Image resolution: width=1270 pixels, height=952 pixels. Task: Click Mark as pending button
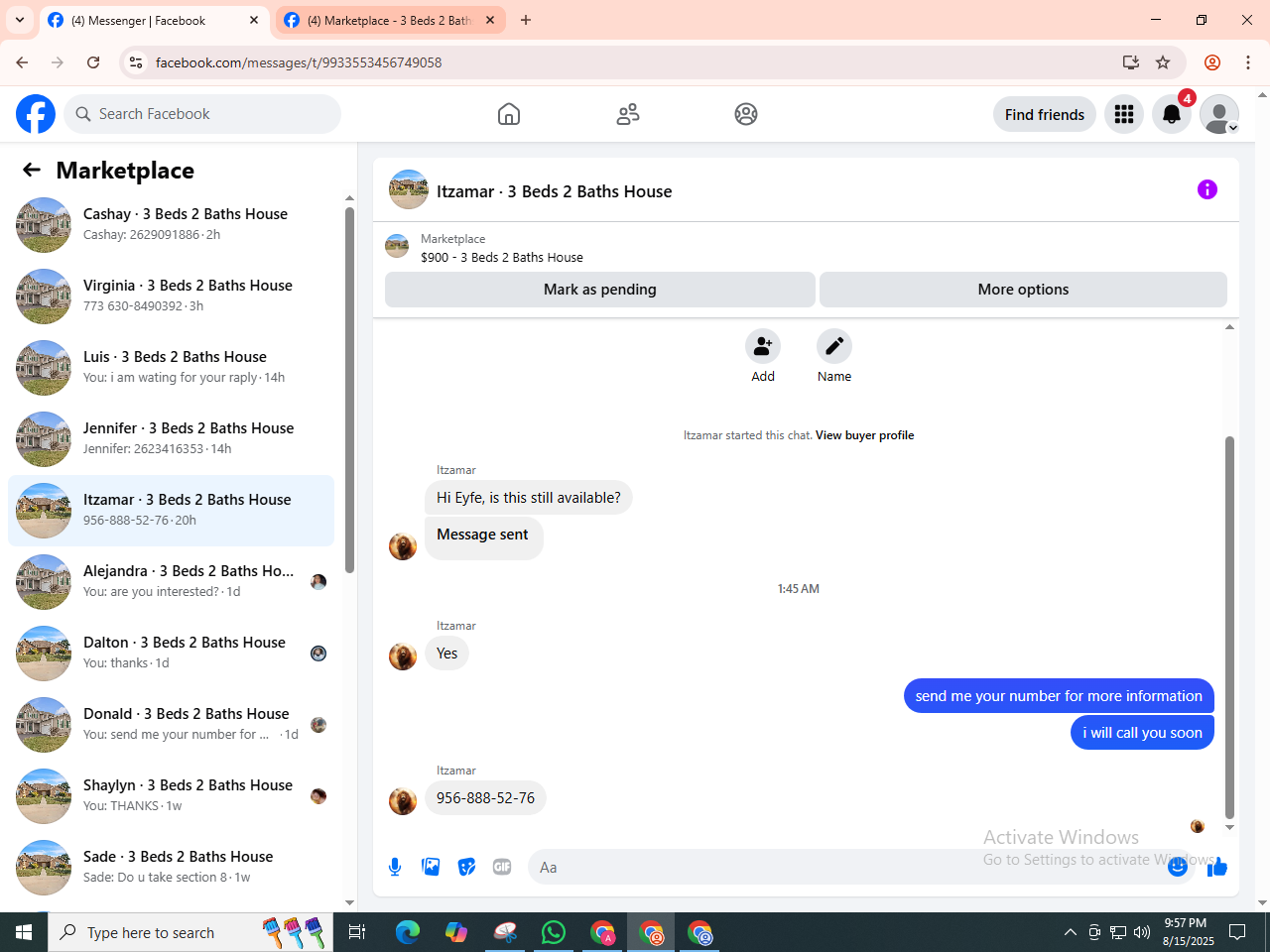(600, 290)
